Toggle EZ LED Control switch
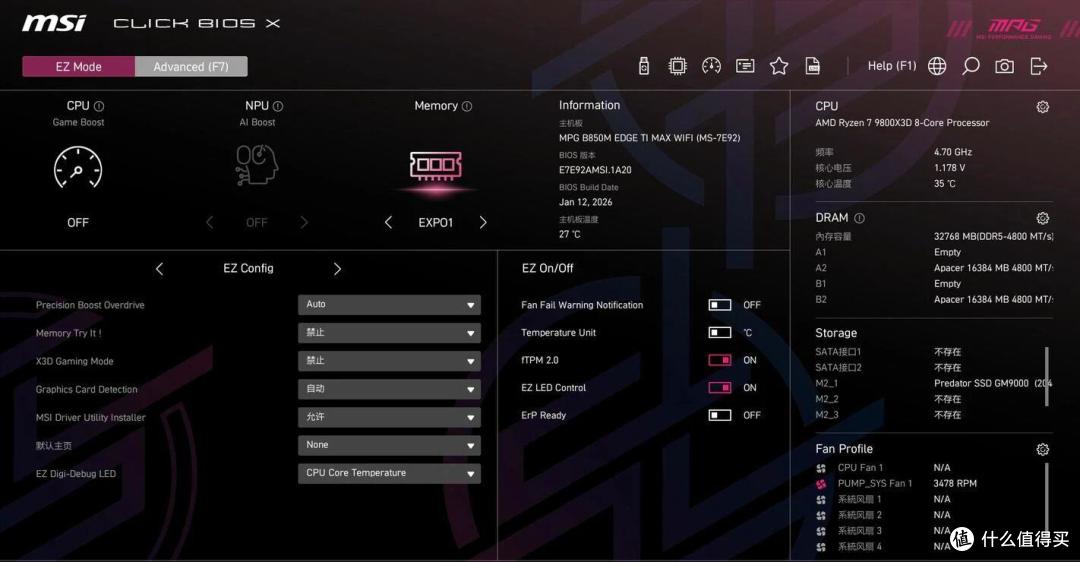Screen dimensions: 1080x562 (720, 387)
